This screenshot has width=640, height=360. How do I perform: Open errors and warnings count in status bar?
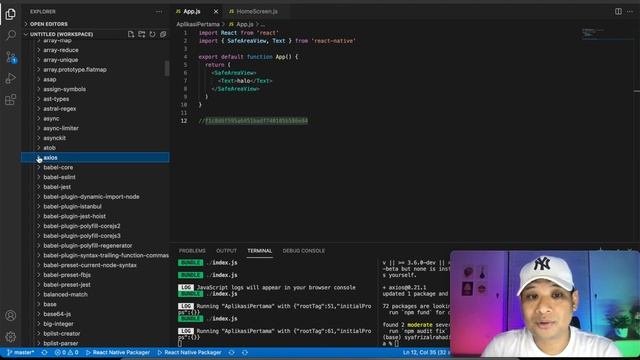[66, 352]
